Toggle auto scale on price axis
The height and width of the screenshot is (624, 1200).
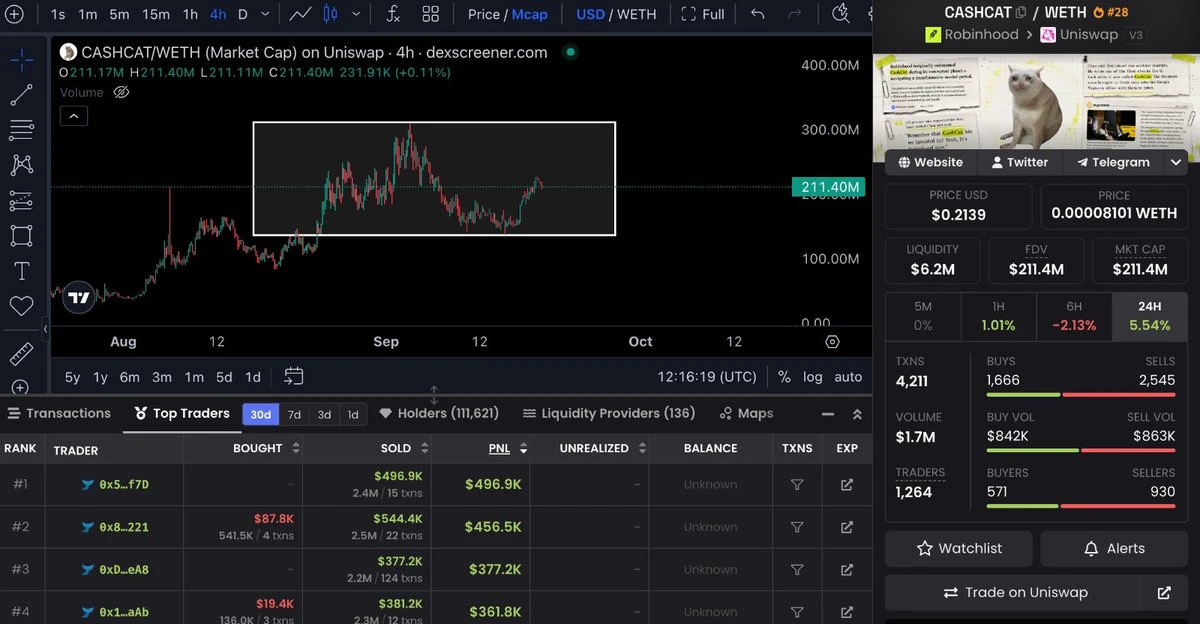click(x=848, y=377)
